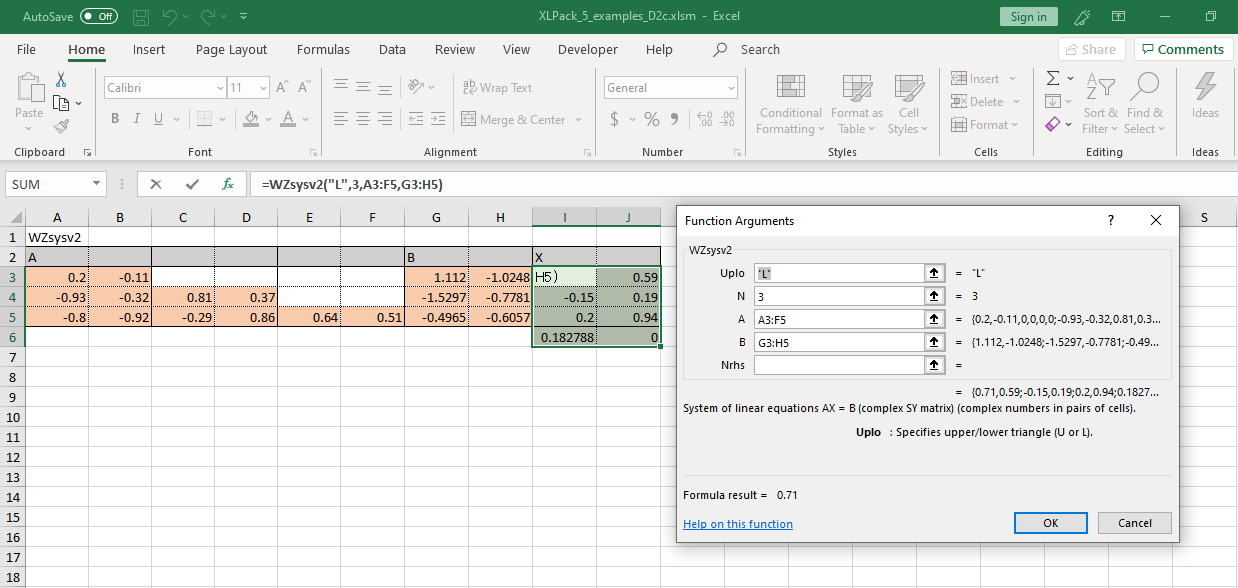Open the Comments button
The image size is (1238, 588).
coord(1183,49)
